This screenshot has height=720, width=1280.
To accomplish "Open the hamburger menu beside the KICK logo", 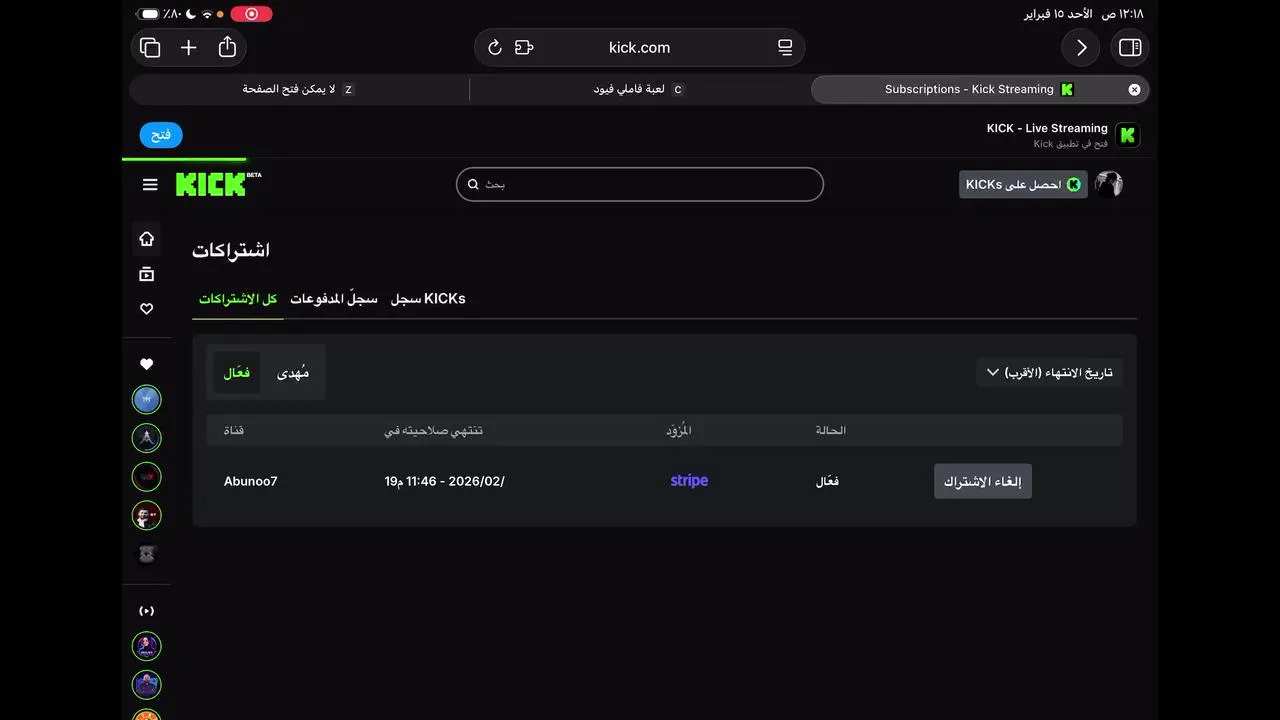I will click(150, 184).
